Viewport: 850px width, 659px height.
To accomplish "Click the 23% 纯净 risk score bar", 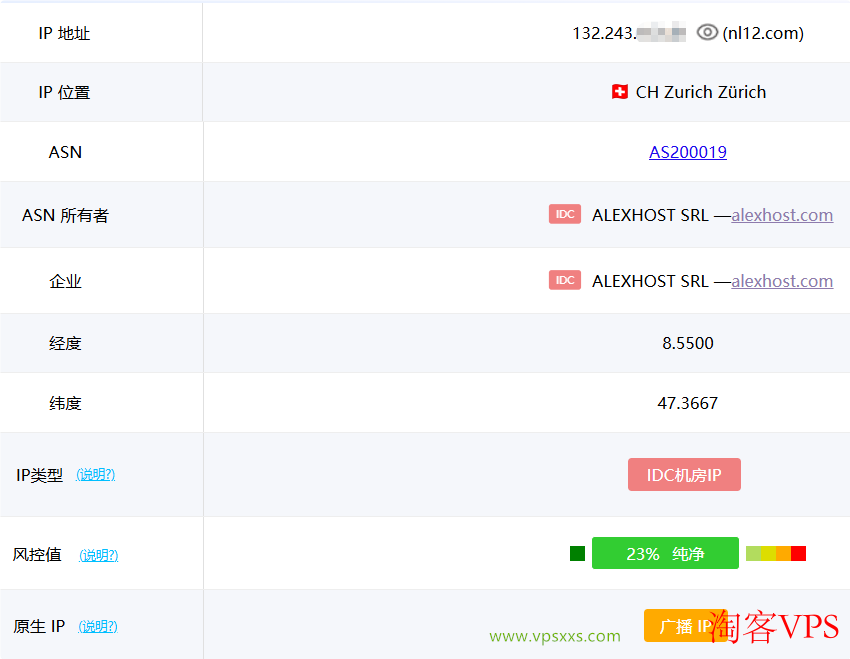I will click(x=665, y=553).
